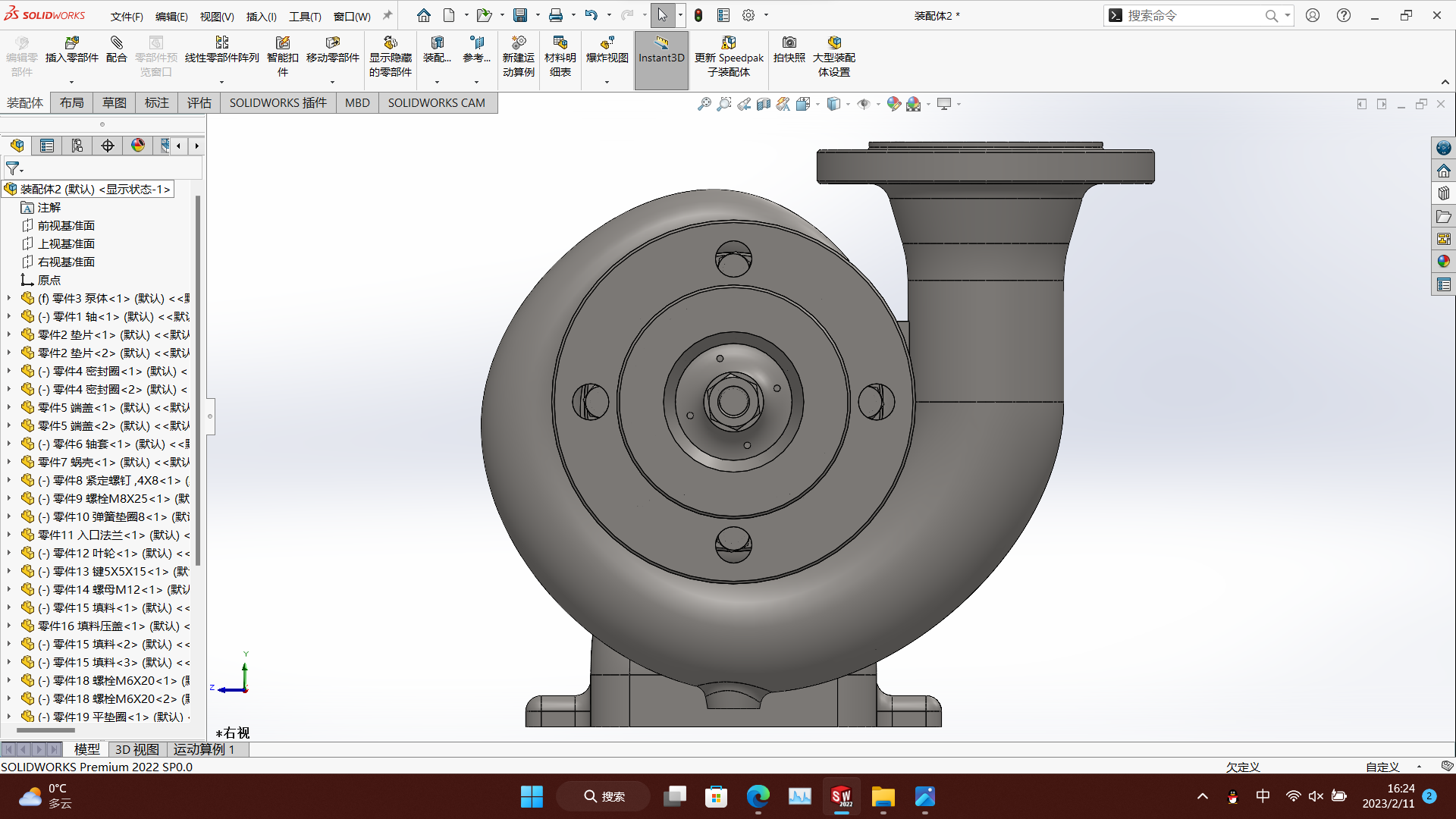Screen dimensions: 1456x819
Task: Click the Zoom to Fit icon in view toolbar
Action: 704,104
